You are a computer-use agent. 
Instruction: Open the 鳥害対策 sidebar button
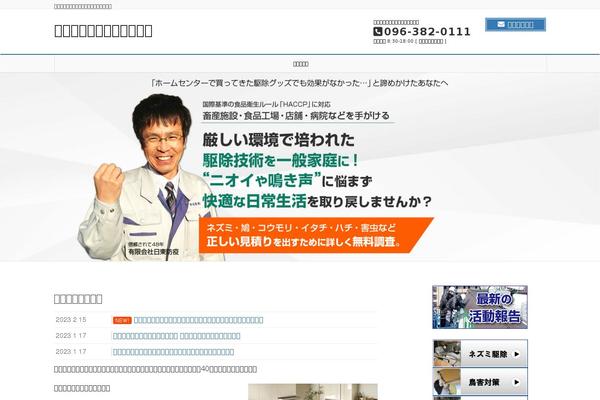[x=480, y=382]
